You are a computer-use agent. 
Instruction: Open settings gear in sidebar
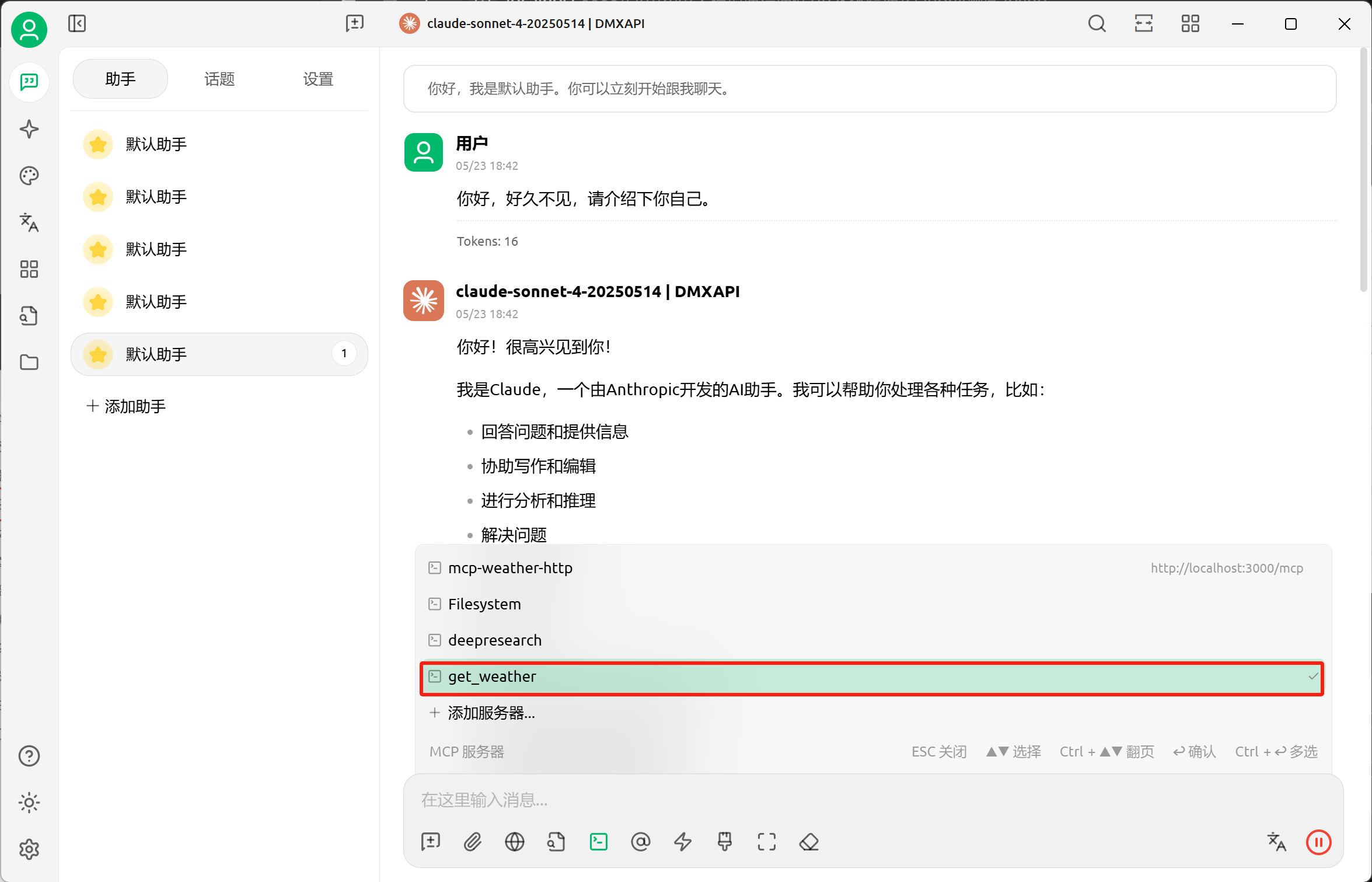point(29,849)
